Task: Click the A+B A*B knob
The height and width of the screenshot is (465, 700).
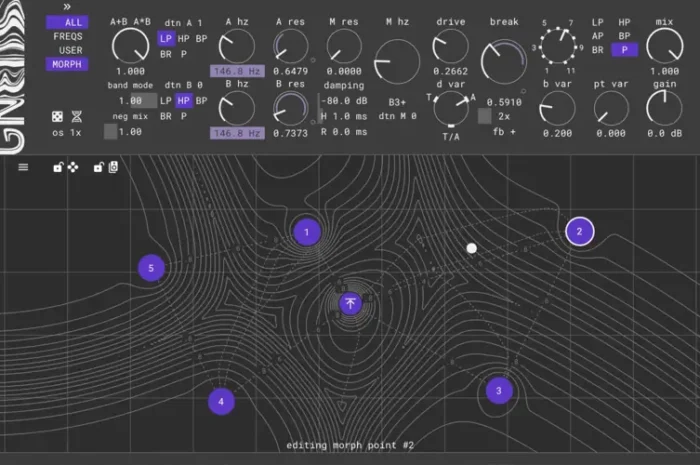Action: tap(130, 46)
